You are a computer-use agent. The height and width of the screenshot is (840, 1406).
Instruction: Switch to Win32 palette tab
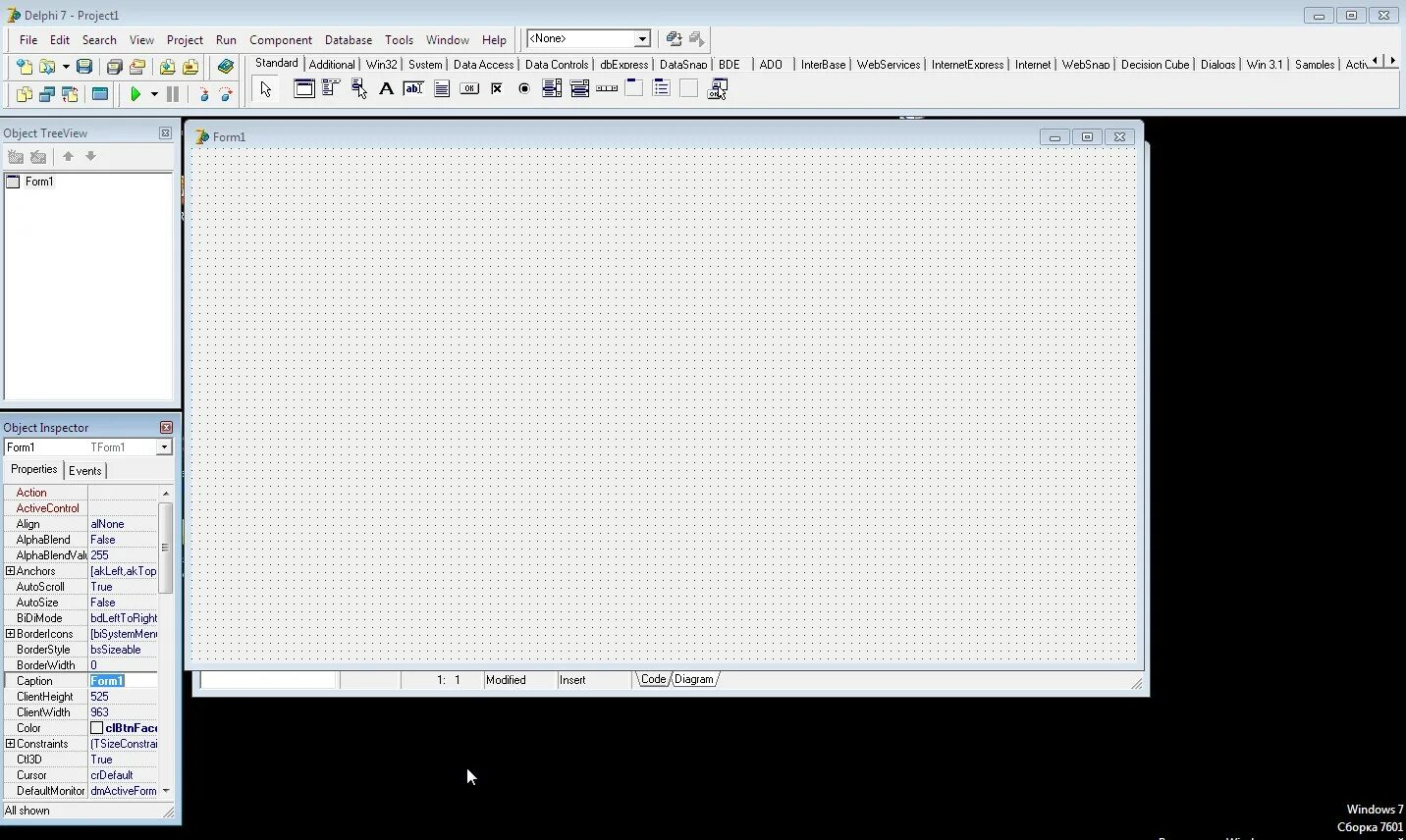(382, 65)
